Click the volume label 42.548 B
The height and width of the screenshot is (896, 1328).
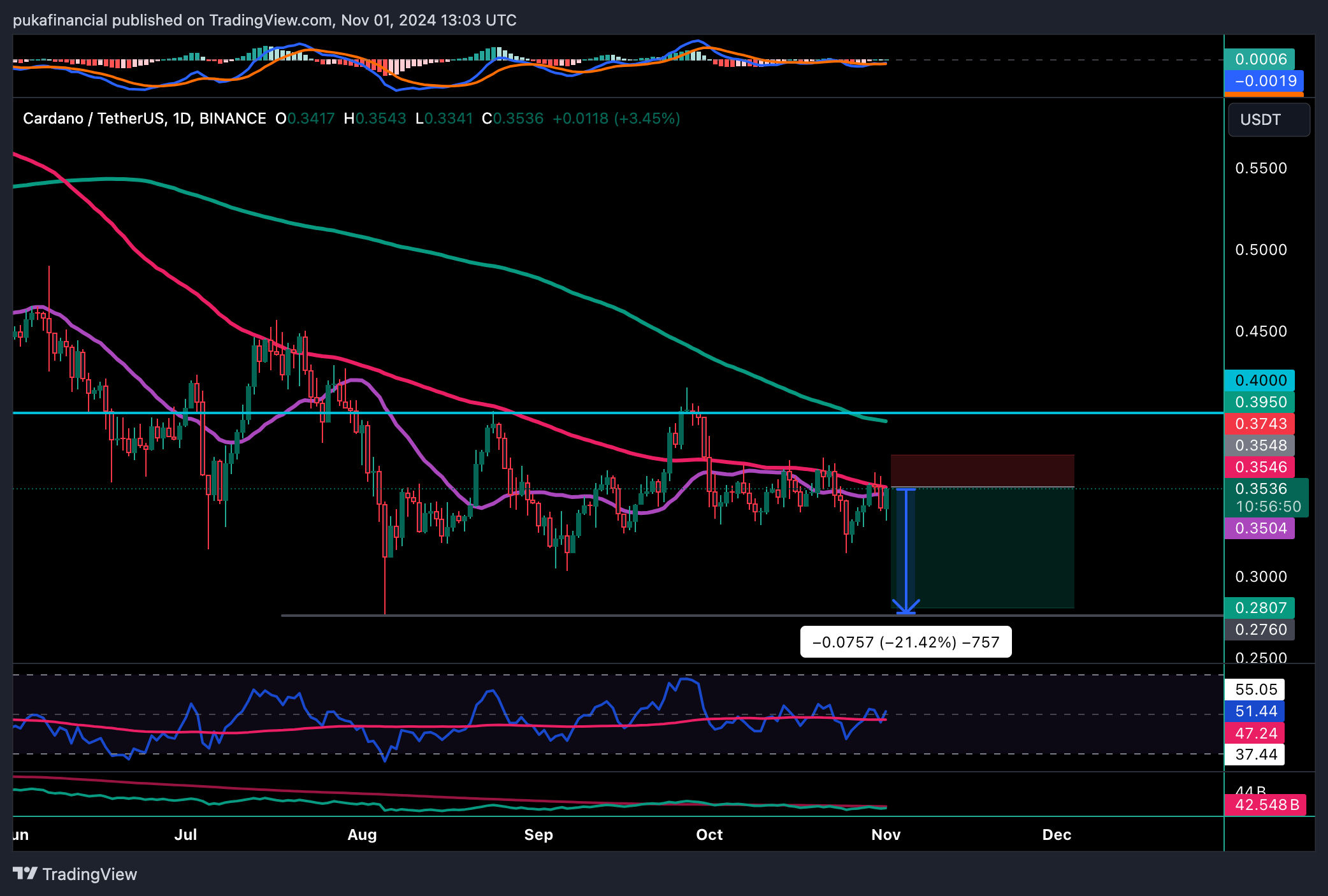[1266, 805]
